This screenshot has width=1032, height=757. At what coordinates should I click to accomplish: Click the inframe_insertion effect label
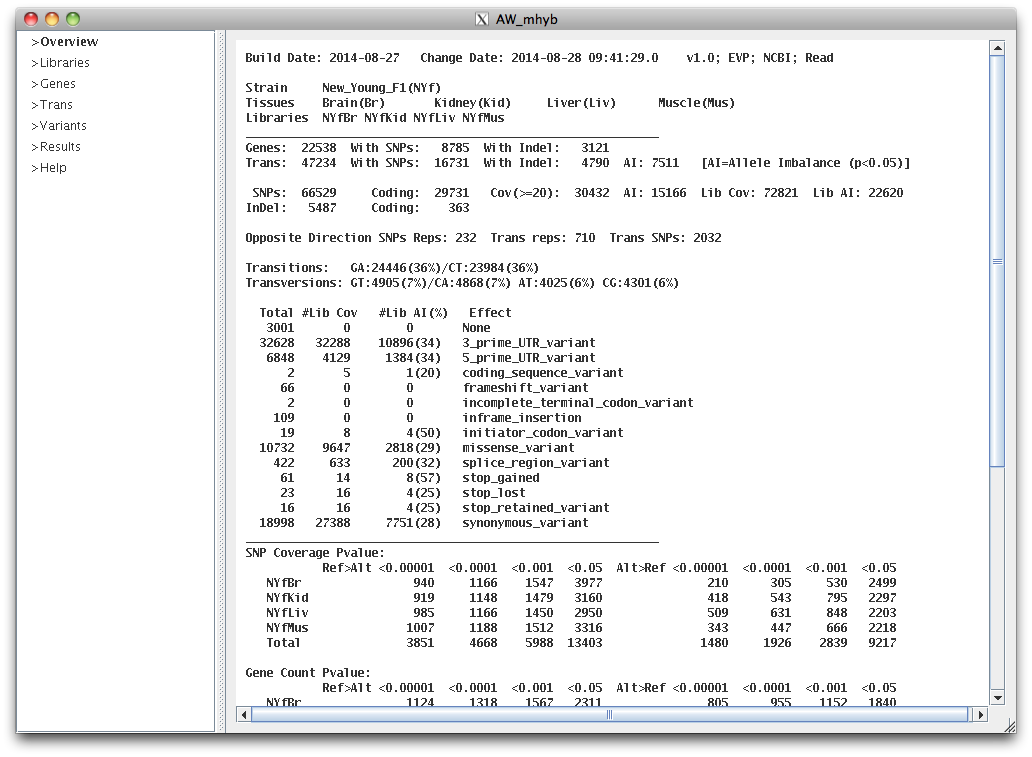(x=521, y=418)
